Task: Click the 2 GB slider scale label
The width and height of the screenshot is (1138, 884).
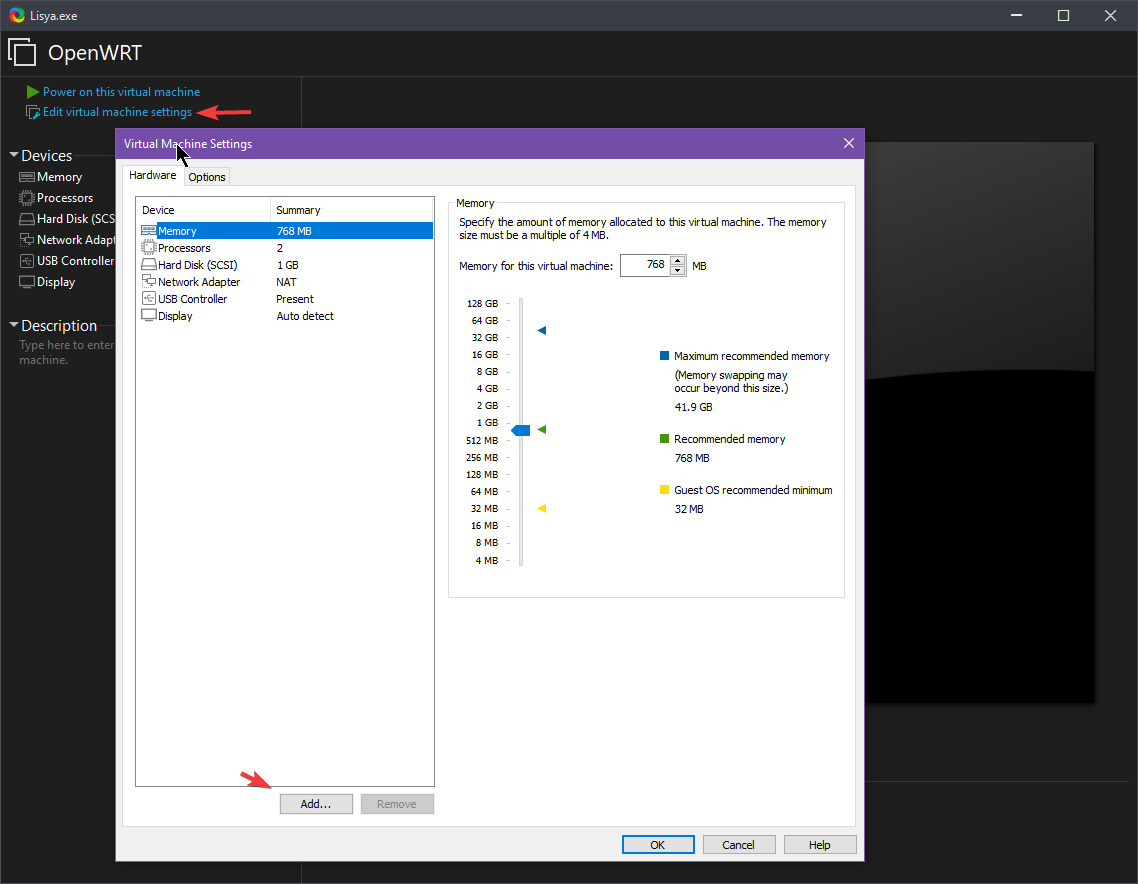Action: coord(487,406)
